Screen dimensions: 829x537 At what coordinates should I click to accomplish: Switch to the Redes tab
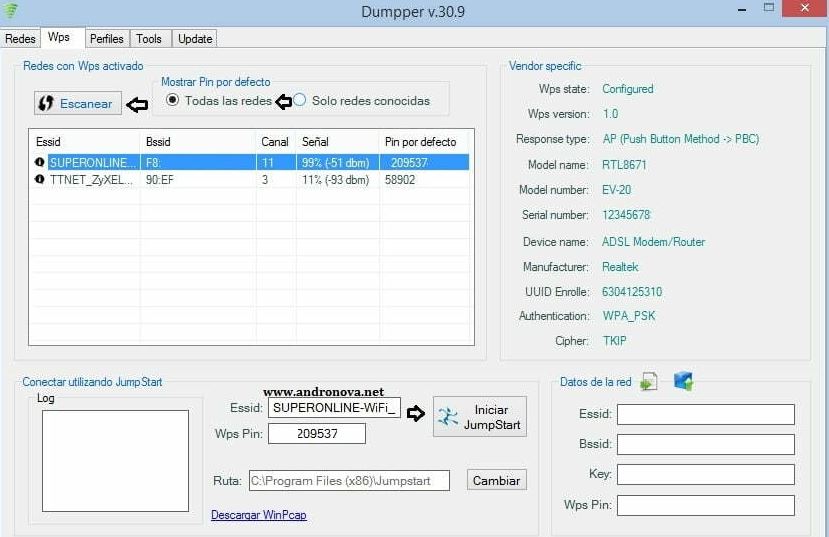20,39
